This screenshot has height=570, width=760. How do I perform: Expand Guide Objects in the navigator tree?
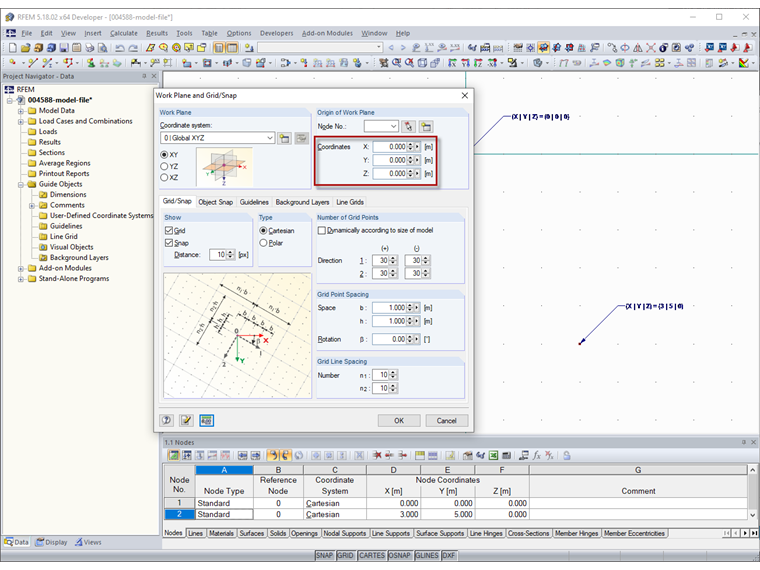[20, 184]
